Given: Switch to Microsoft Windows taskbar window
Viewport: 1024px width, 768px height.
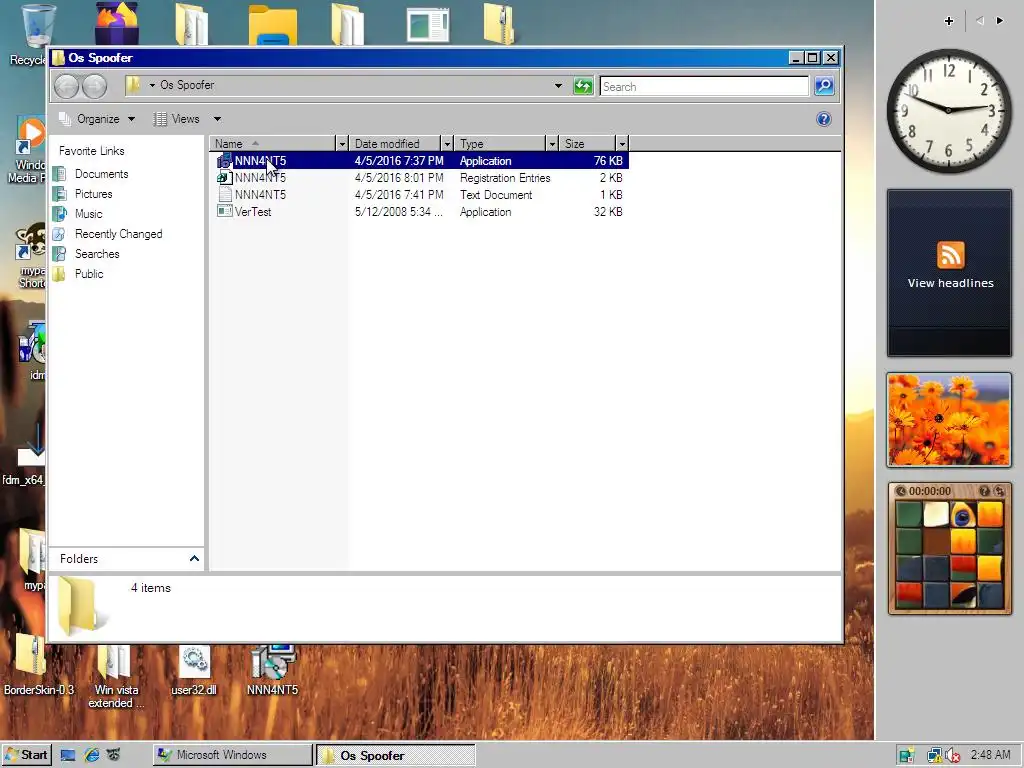Looking at the screenshot, I should click(233, 755).
